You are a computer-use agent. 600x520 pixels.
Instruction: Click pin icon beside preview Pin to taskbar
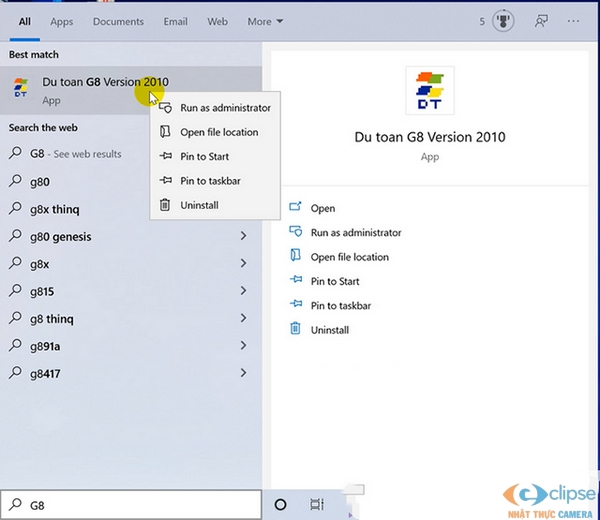[296, 304]
